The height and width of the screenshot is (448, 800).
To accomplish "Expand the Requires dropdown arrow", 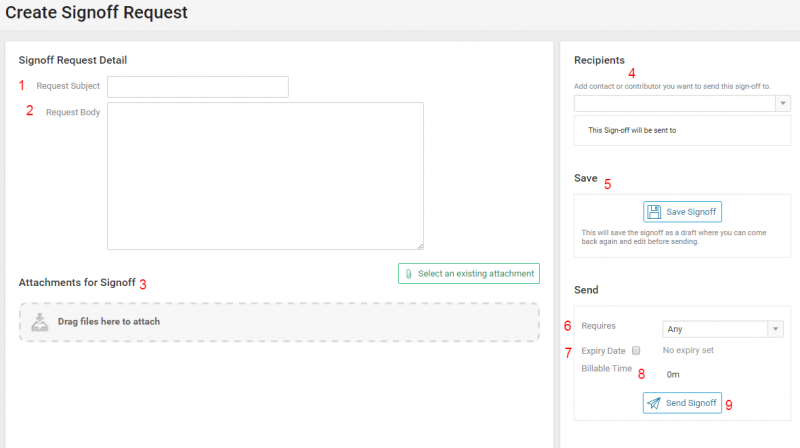I will click(775, 329).
